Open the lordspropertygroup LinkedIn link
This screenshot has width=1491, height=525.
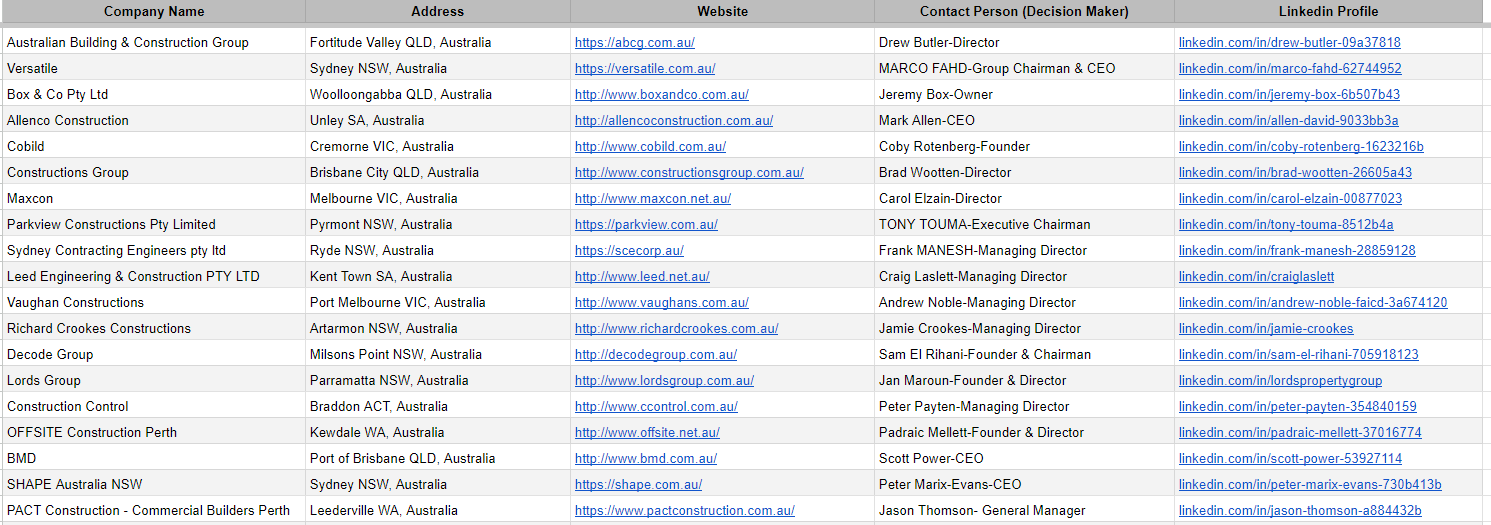pyautogui.click(x=1280, y=381)
